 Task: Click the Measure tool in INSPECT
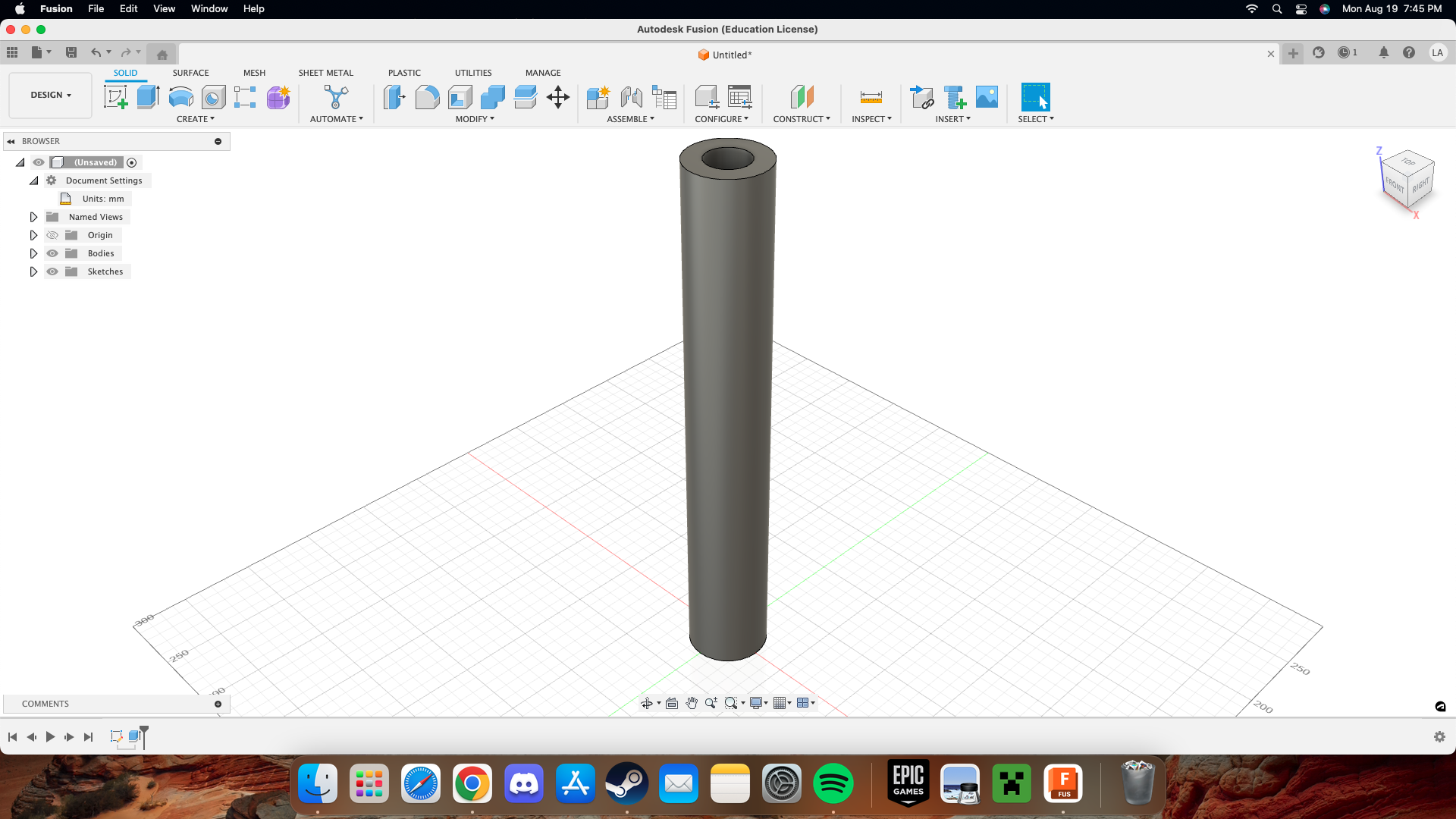[870, 97]
